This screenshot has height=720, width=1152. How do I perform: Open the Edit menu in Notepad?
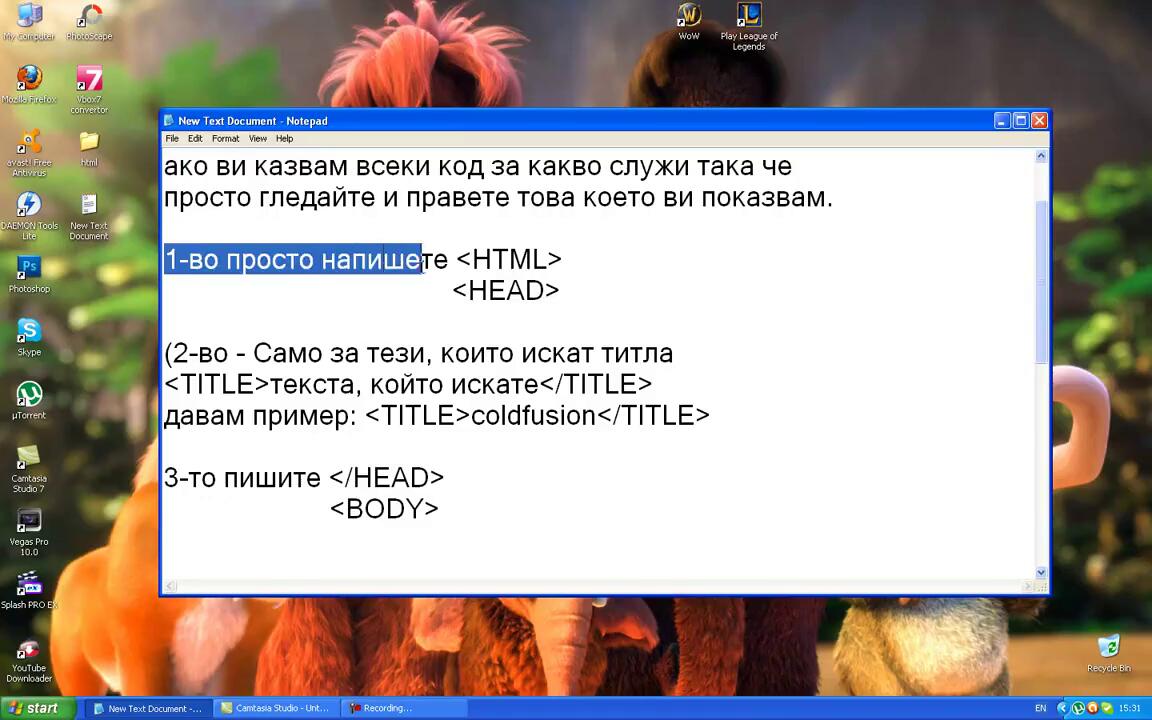(x=195, y=139)
